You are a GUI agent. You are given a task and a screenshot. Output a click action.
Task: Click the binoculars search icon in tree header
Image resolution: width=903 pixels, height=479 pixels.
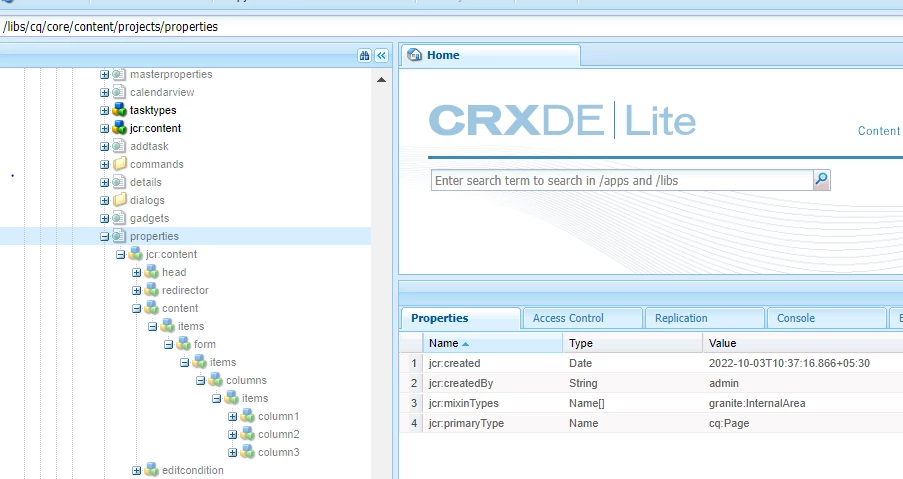coord(364,55)
